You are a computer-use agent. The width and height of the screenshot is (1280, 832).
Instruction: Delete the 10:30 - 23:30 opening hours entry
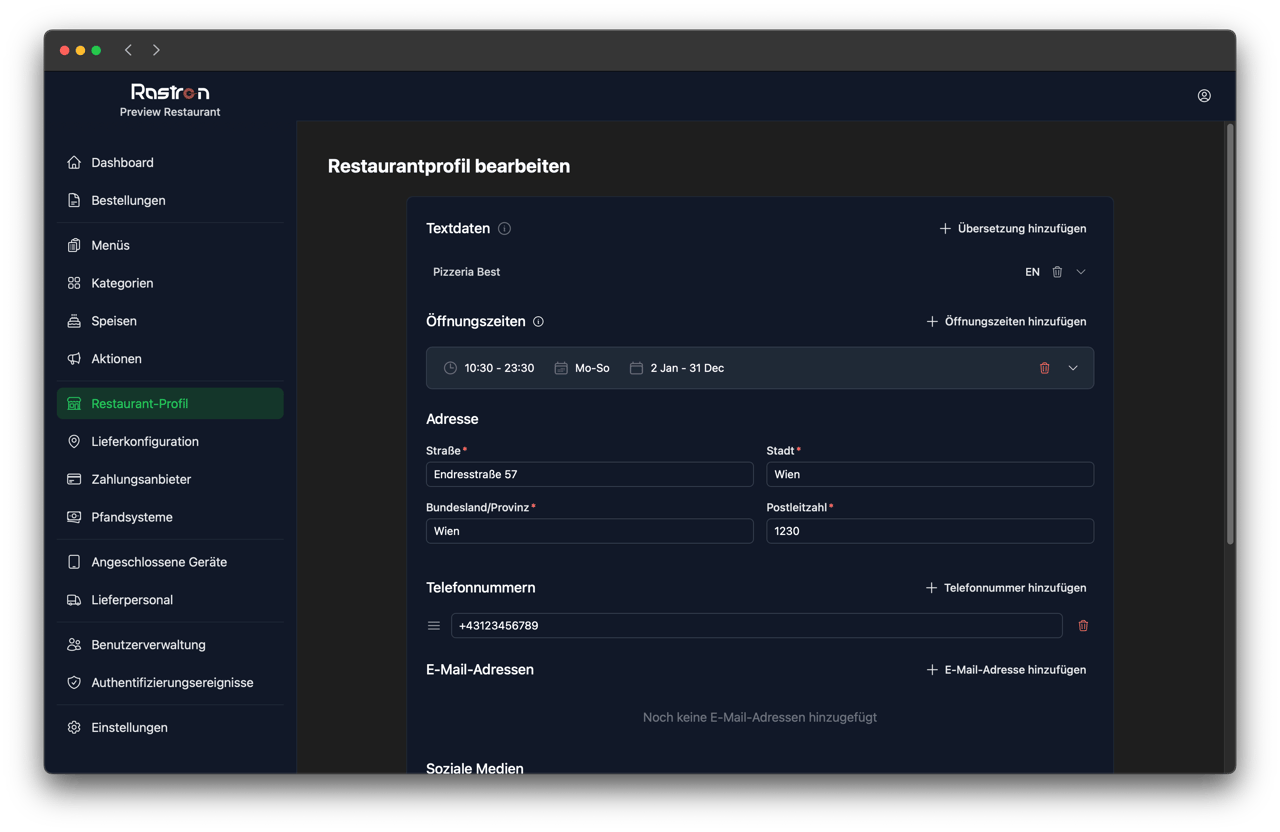pyautogui.click(x=1045, y=368)
